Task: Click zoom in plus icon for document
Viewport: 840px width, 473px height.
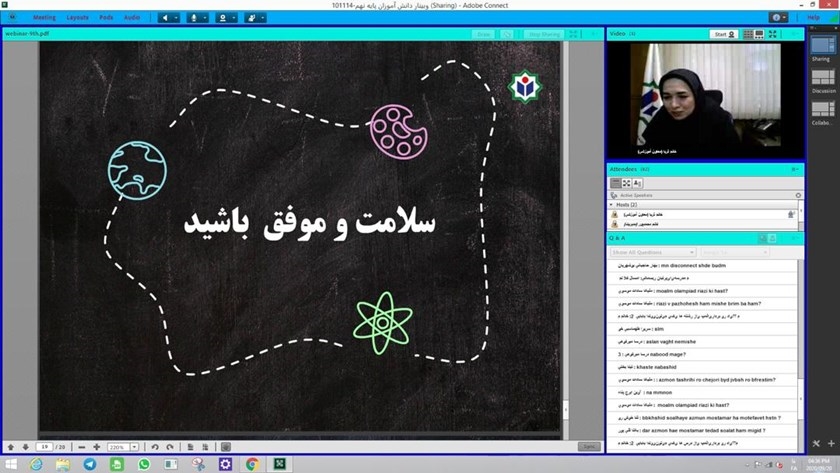Action: [x=96, y=447]
